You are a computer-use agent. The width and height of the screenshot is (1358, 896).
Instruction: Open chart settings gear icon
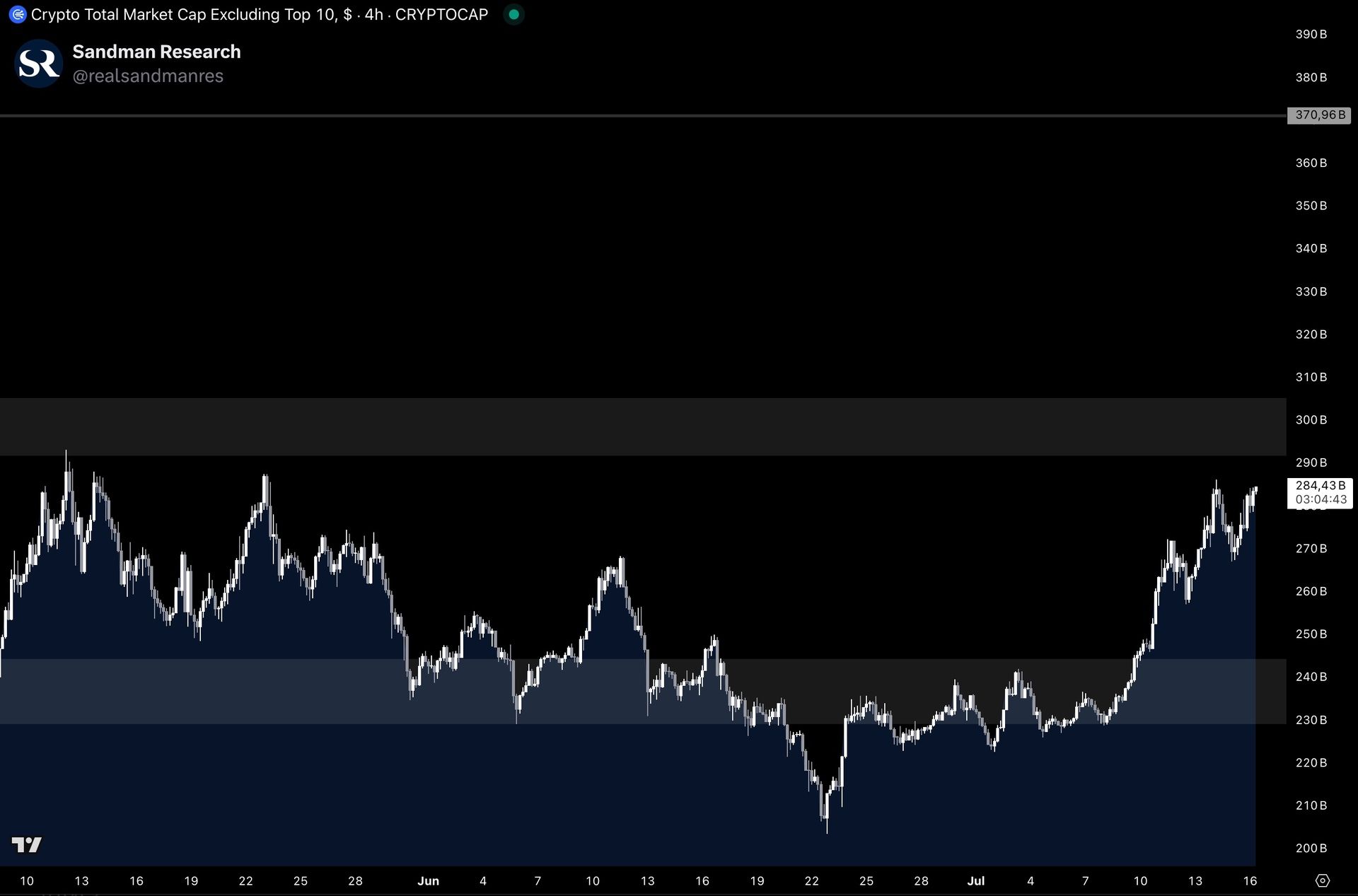click(x=1322, y=880)
